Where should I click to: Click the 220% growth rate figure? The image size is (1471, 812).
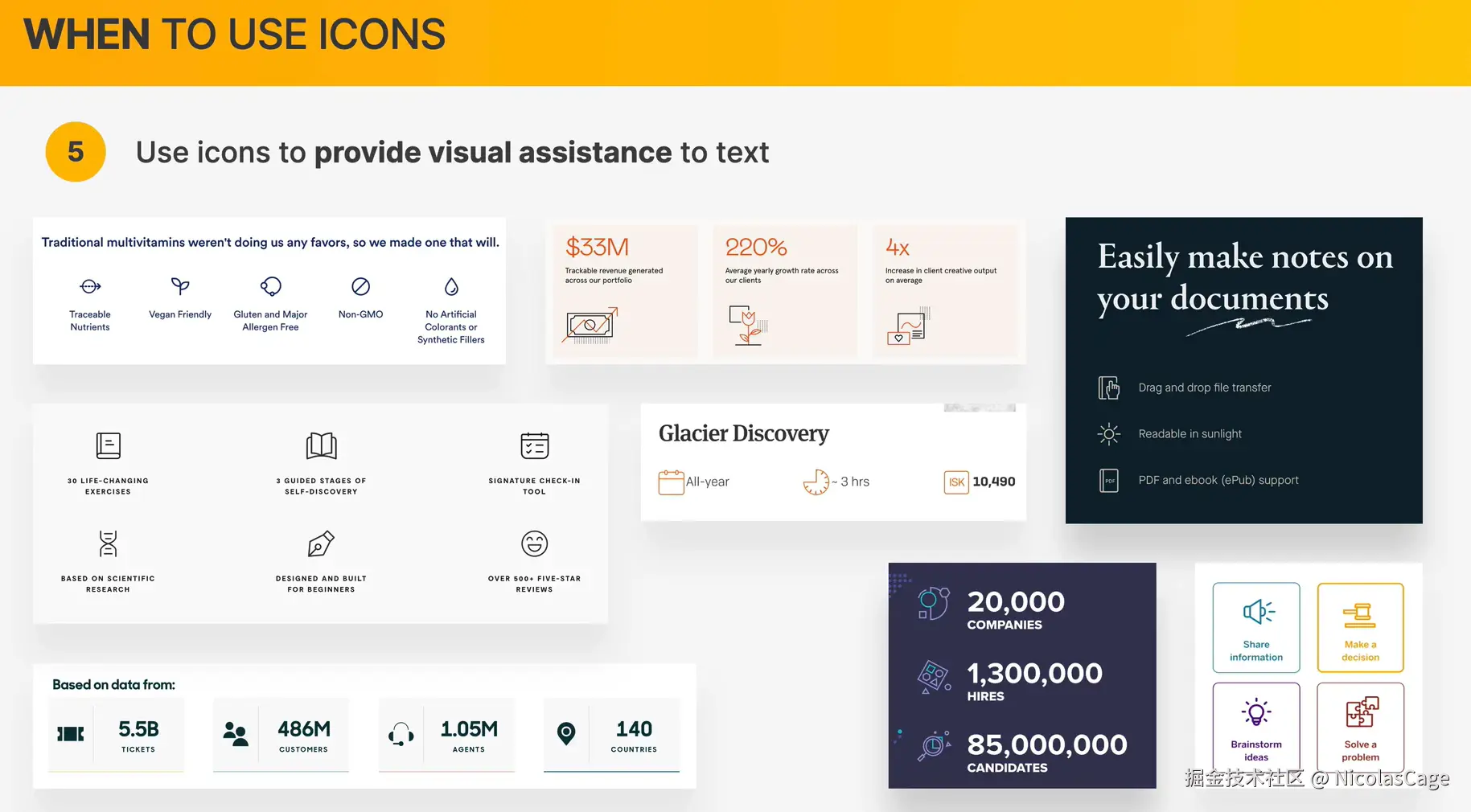click(x=756, y=247)
